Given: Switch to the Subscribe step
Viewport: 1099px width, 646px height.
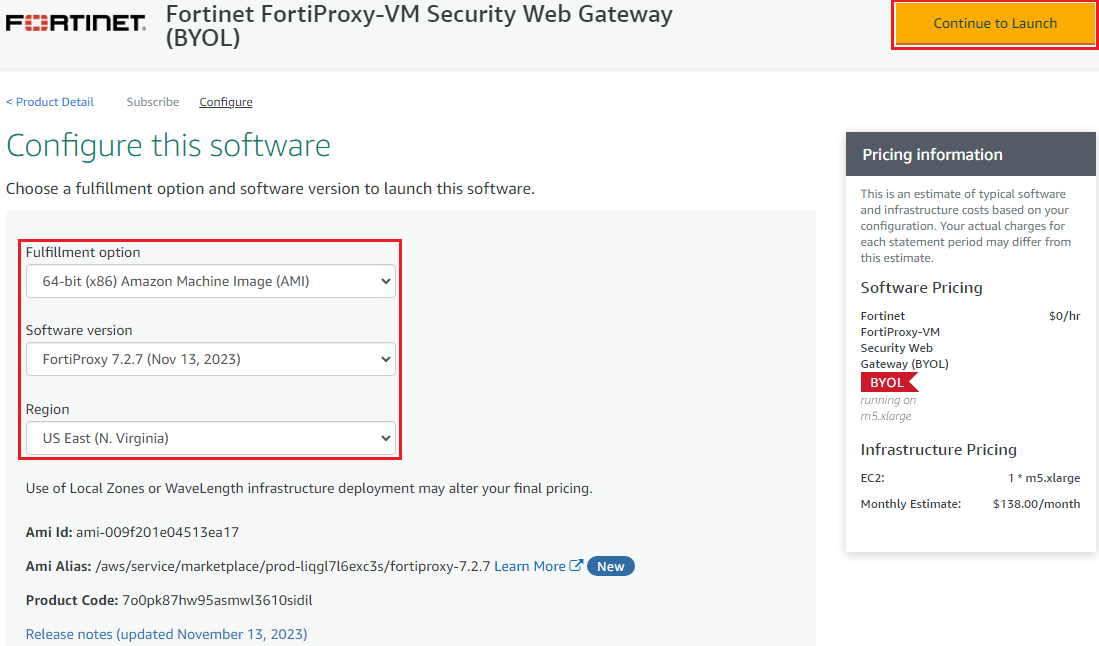Looking at the screenshot, I should [153, 102].
